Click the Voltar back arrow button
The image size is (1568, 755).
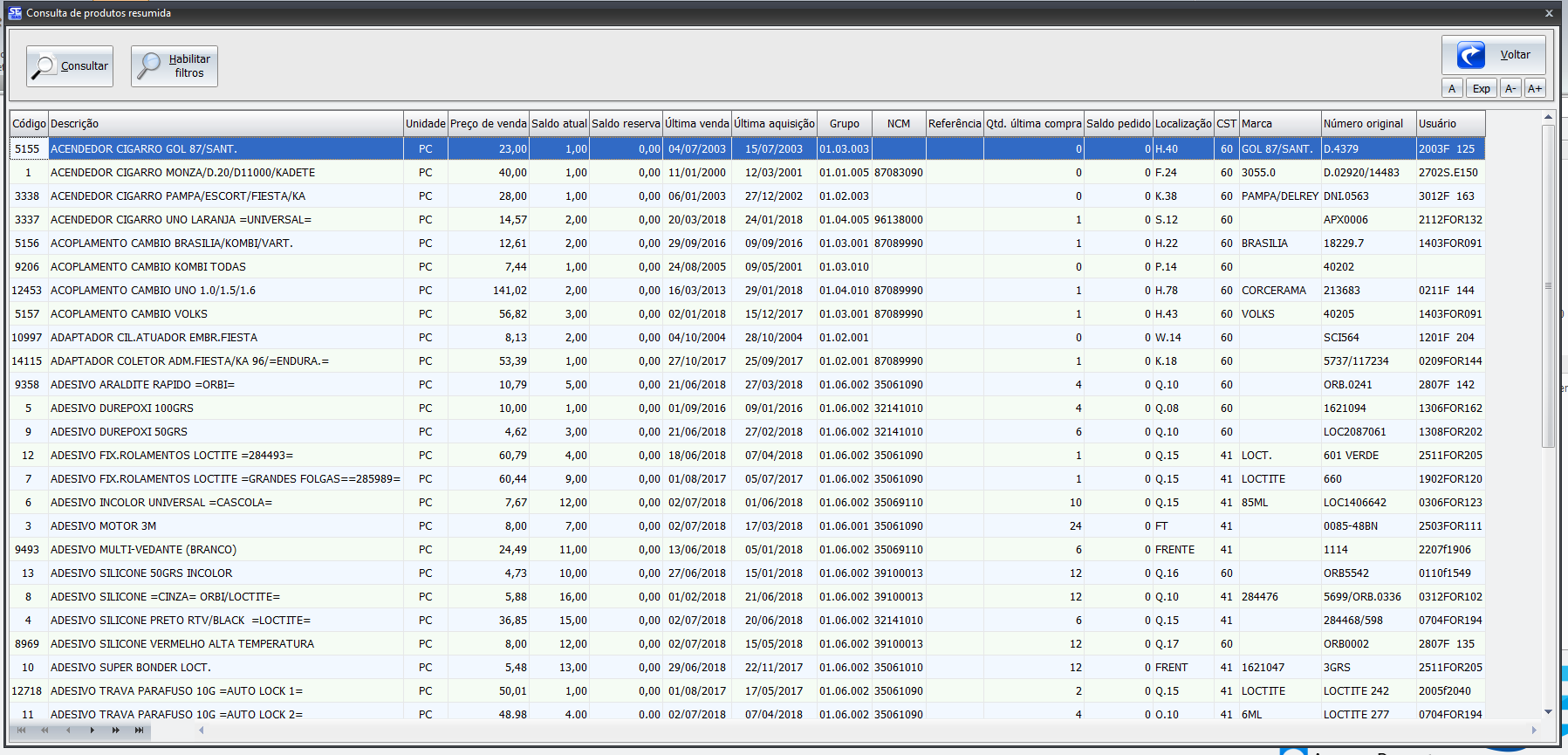click(1493, 55)
